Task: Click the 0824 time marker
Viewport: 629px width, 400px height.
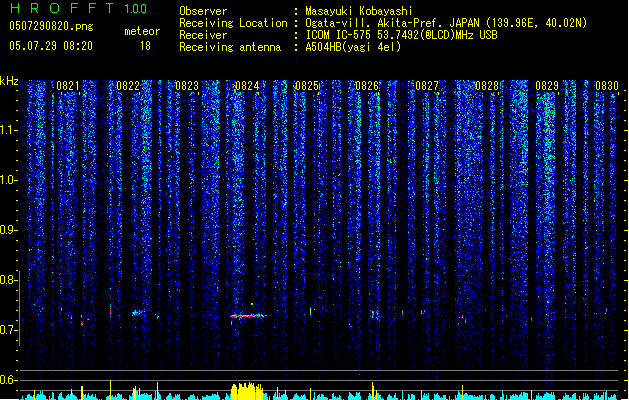Action: pyautogui.click(x=247, y=86)
